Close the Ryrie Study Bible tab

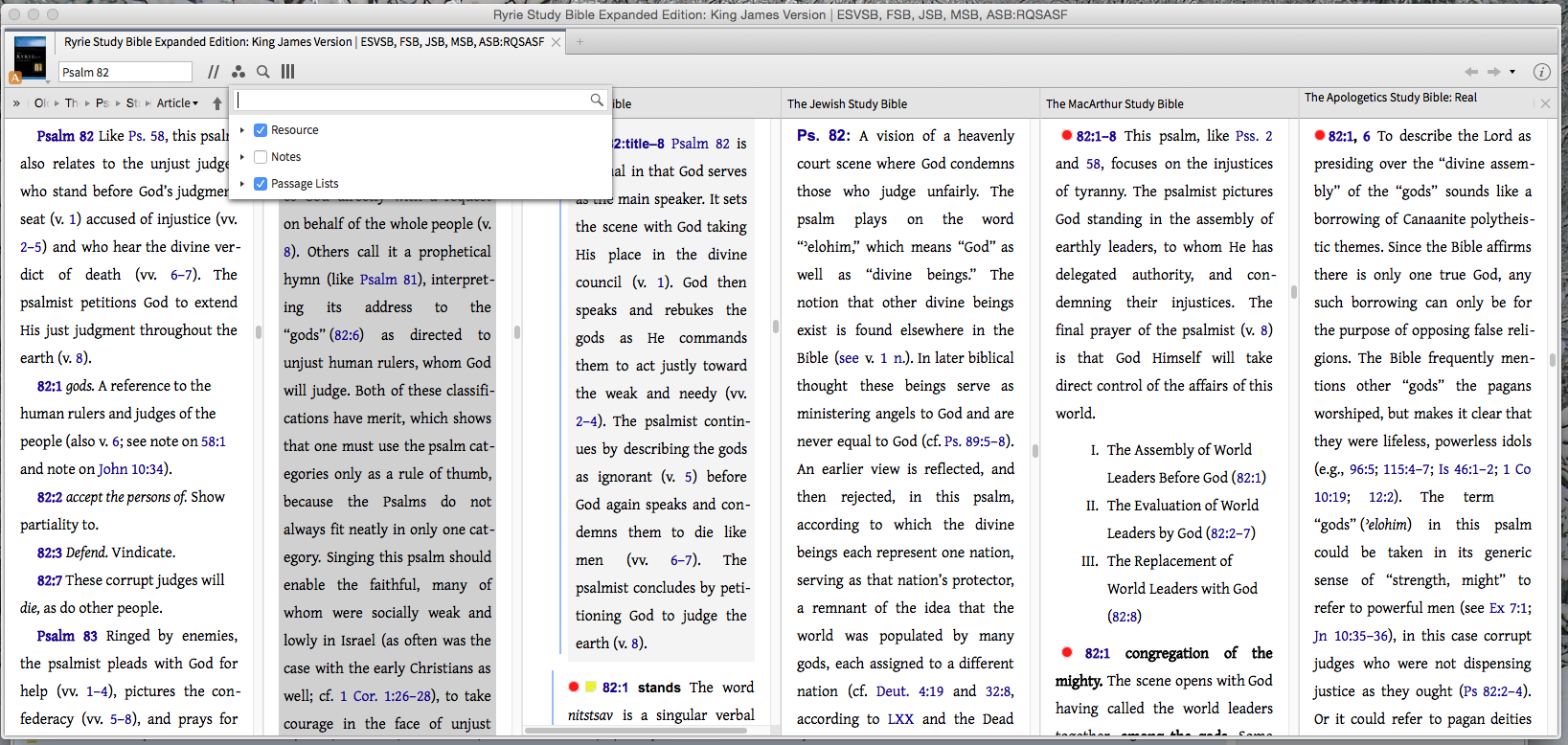pyautogui.click(x=556, y=42)
